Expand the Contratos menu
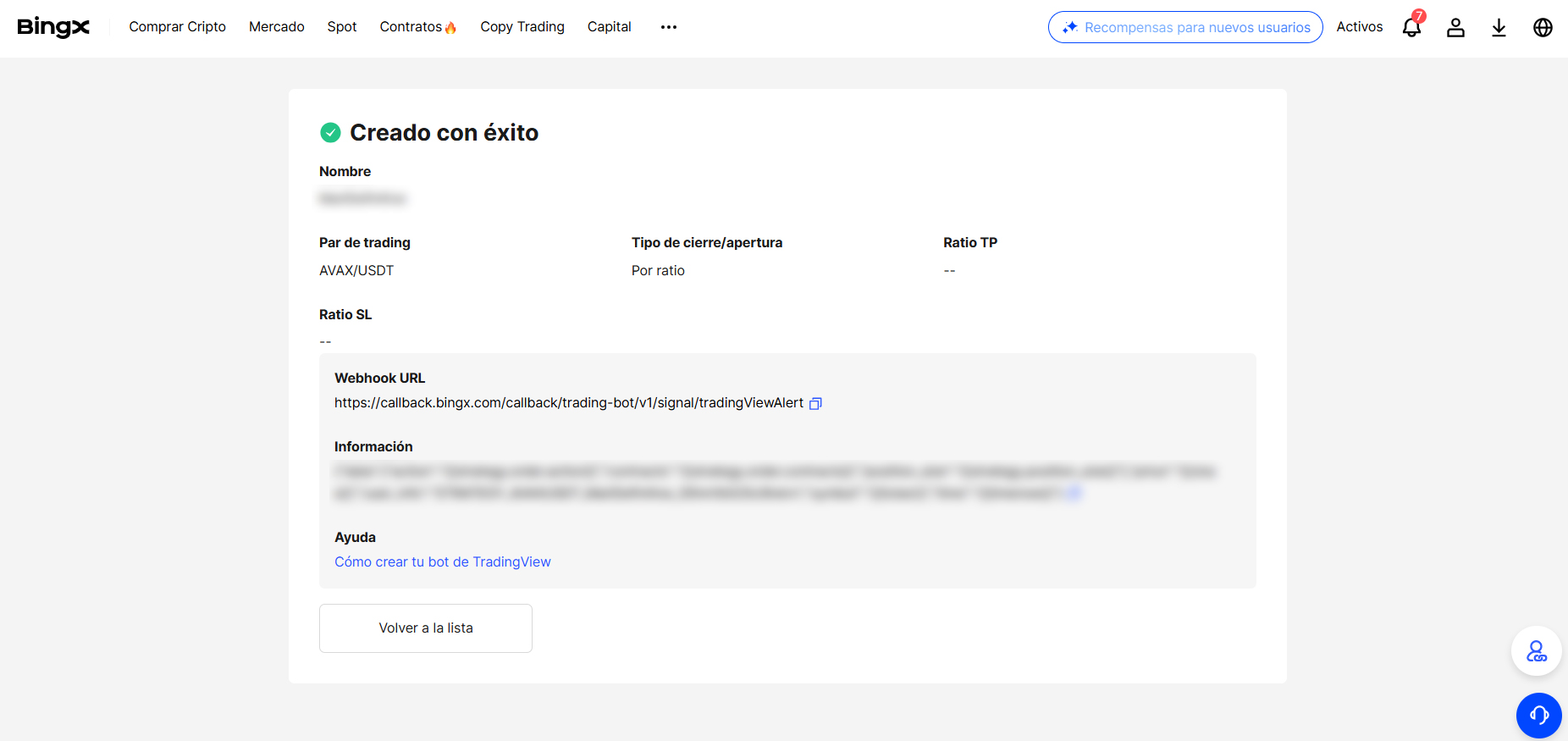 pos(417,27)
